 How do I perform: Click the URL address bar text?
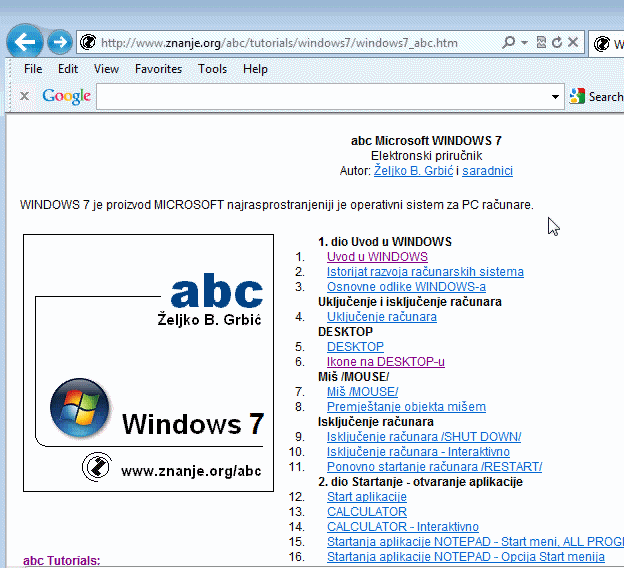tap(280, 43)
